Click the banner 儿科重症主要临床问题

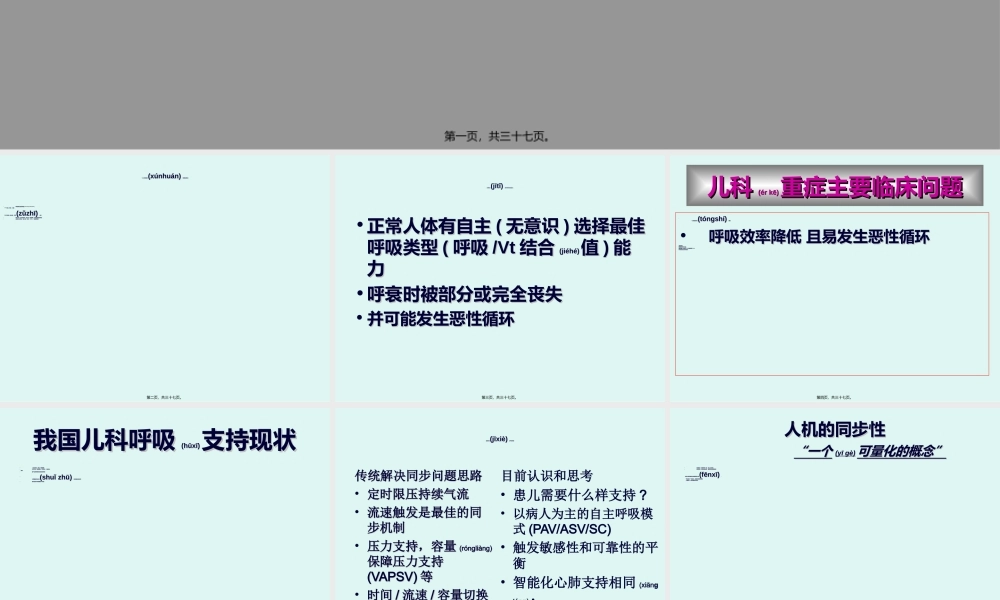point(831,185)
